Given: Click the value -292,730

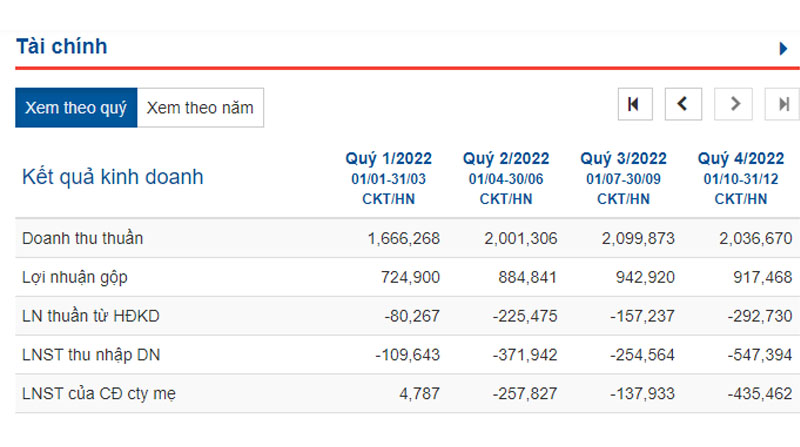Looking at the screenshot, I should tap(760, 316).
